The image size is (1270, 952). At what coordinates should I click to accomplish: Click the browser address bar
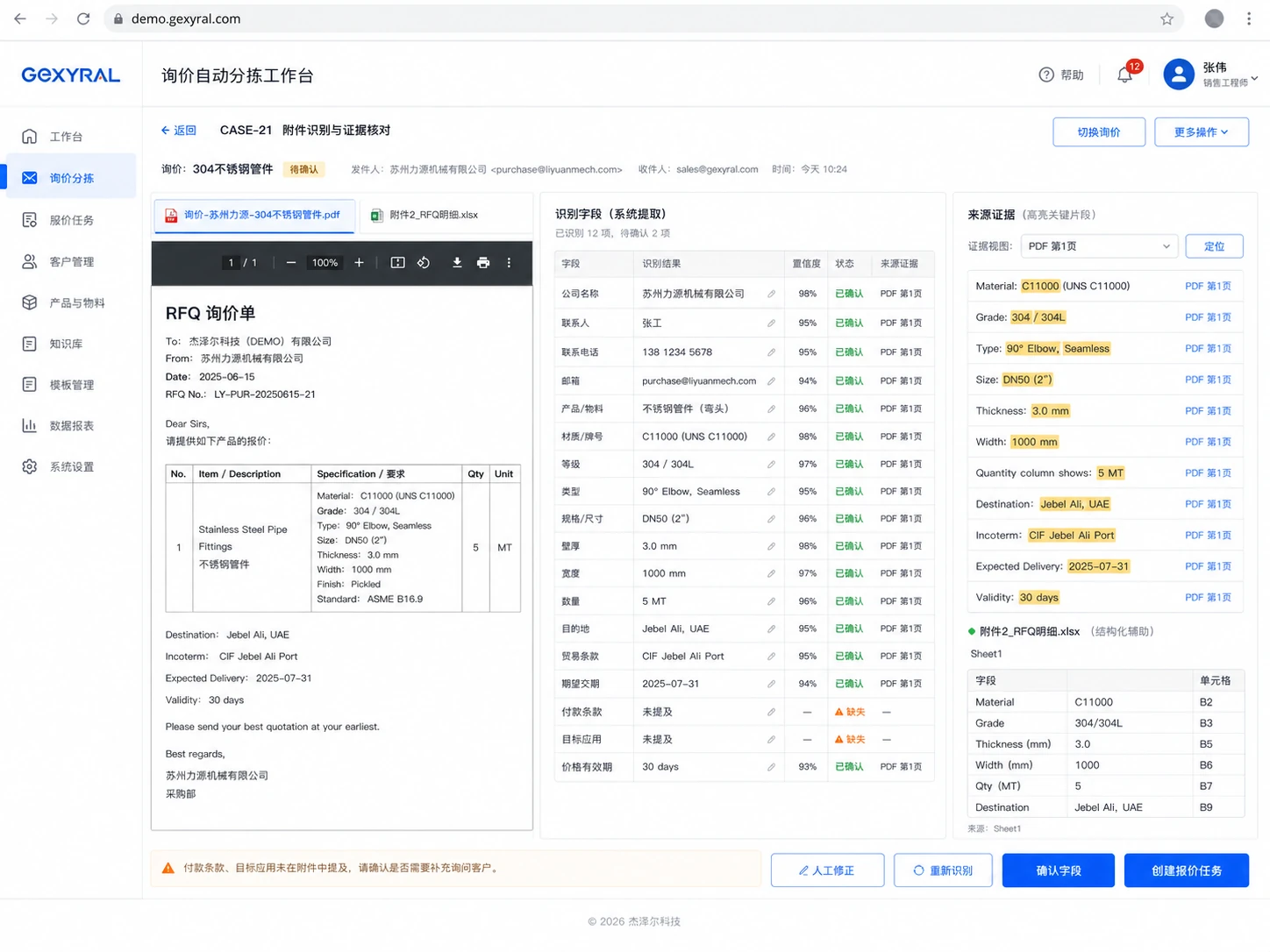coord(645,18)
